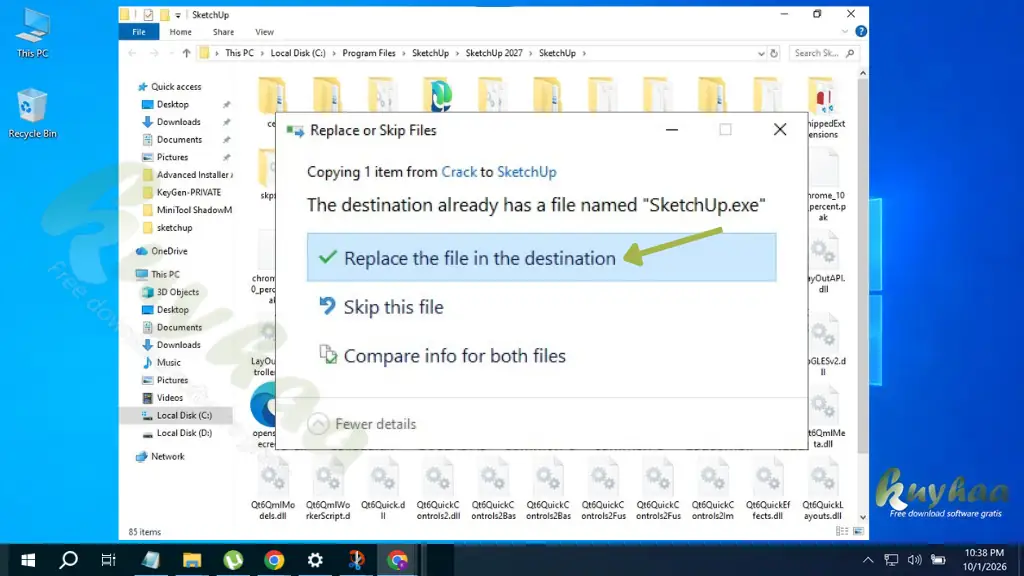Click New folder icon in title bar toolbar
The image size is (1024, 576).
tap(165, 14)
